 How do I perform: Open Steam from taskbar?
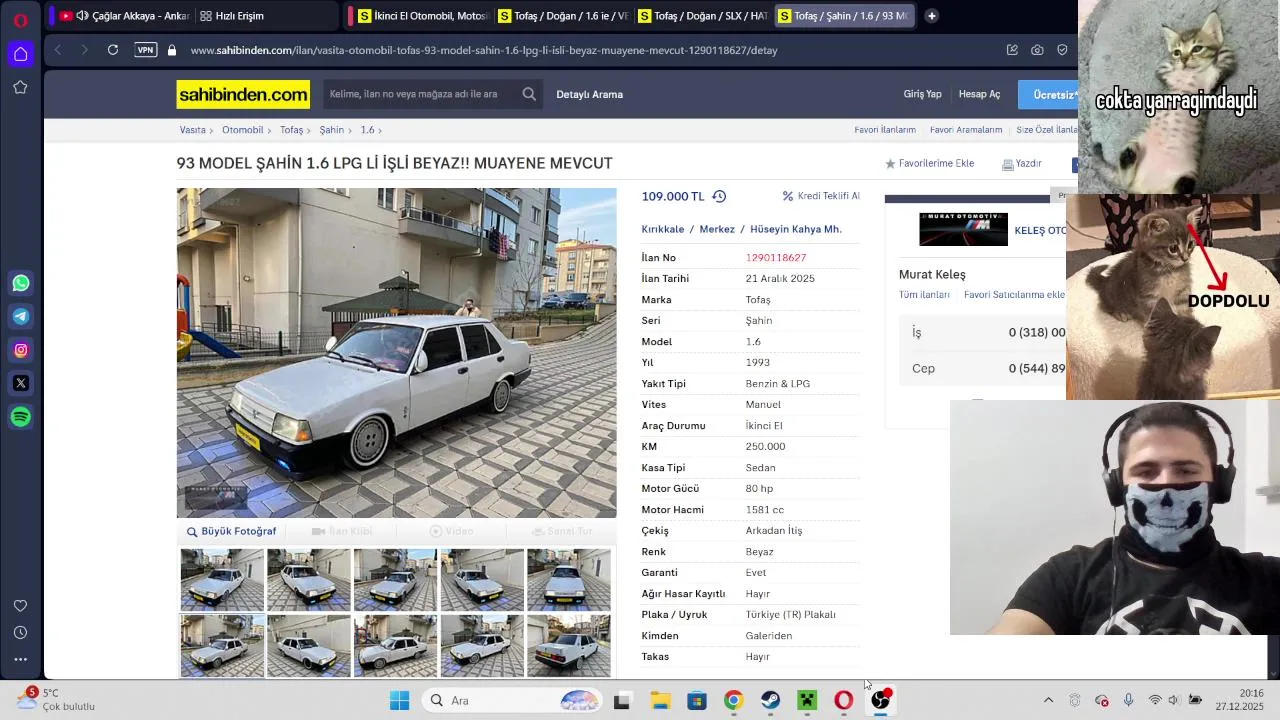770,700
